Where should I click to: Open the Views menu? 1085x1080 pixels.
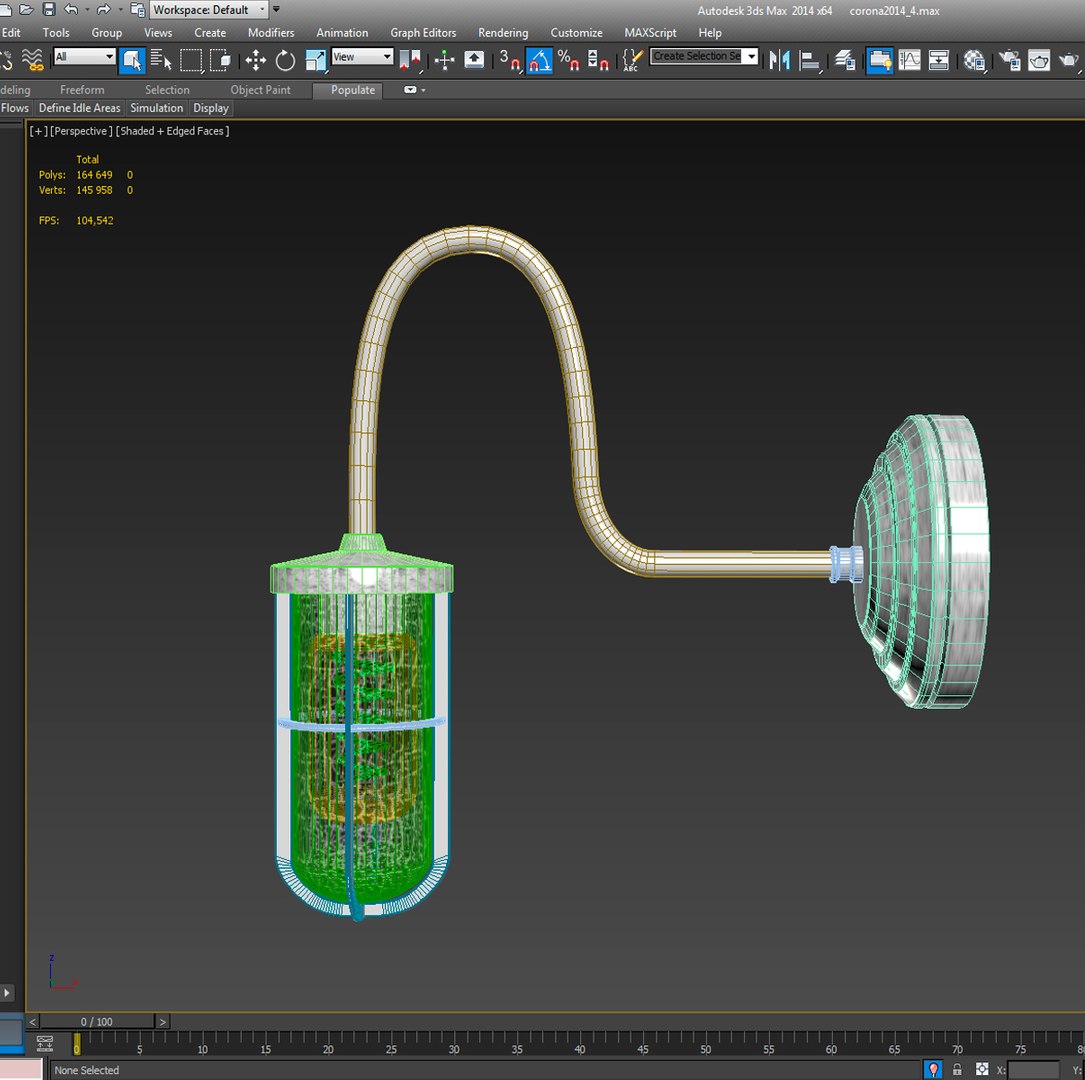pyautogui.click(x=158, y=33)
